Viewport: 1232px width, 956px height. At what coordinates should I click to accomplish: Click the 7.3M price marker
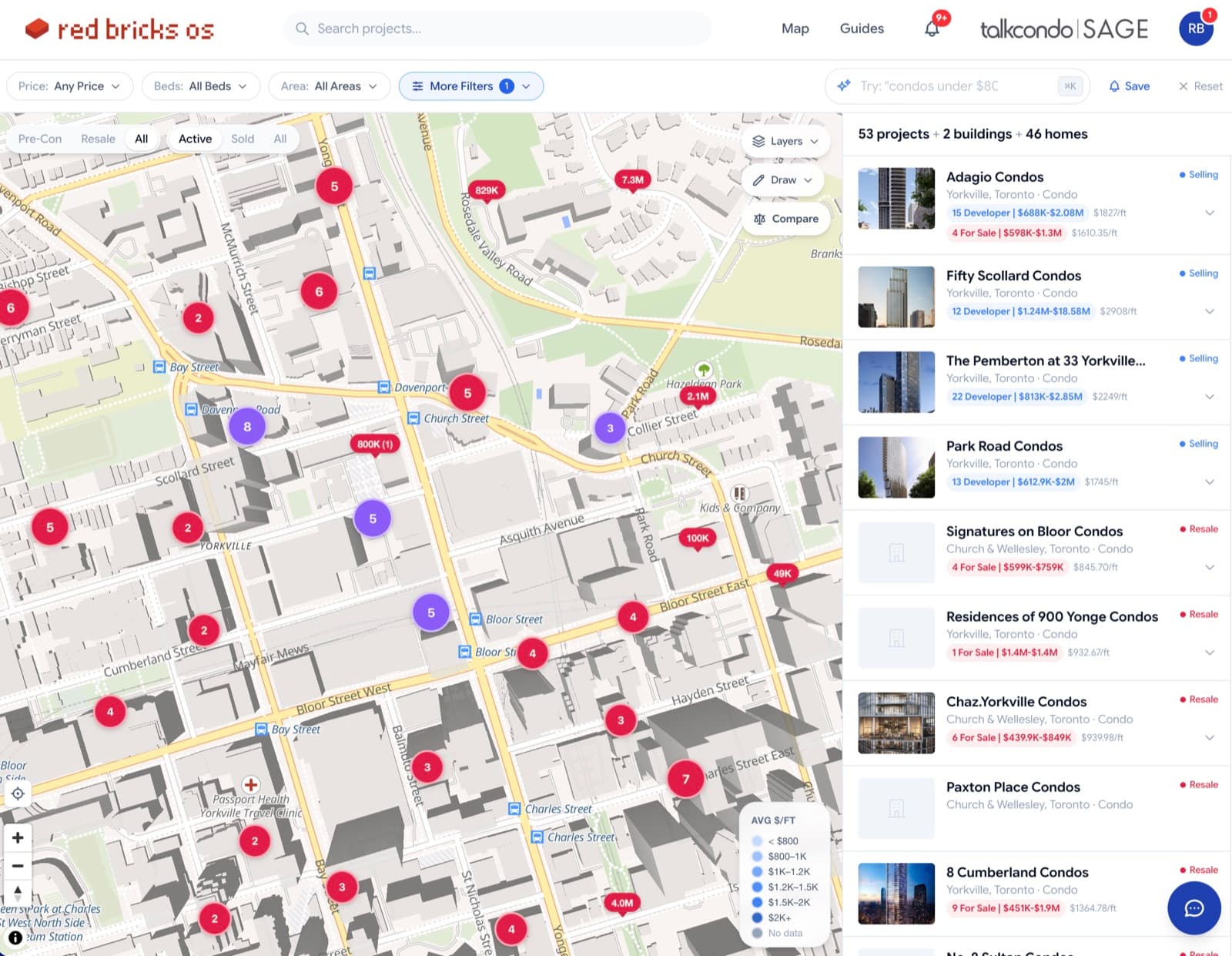click(x=632, y=179)
